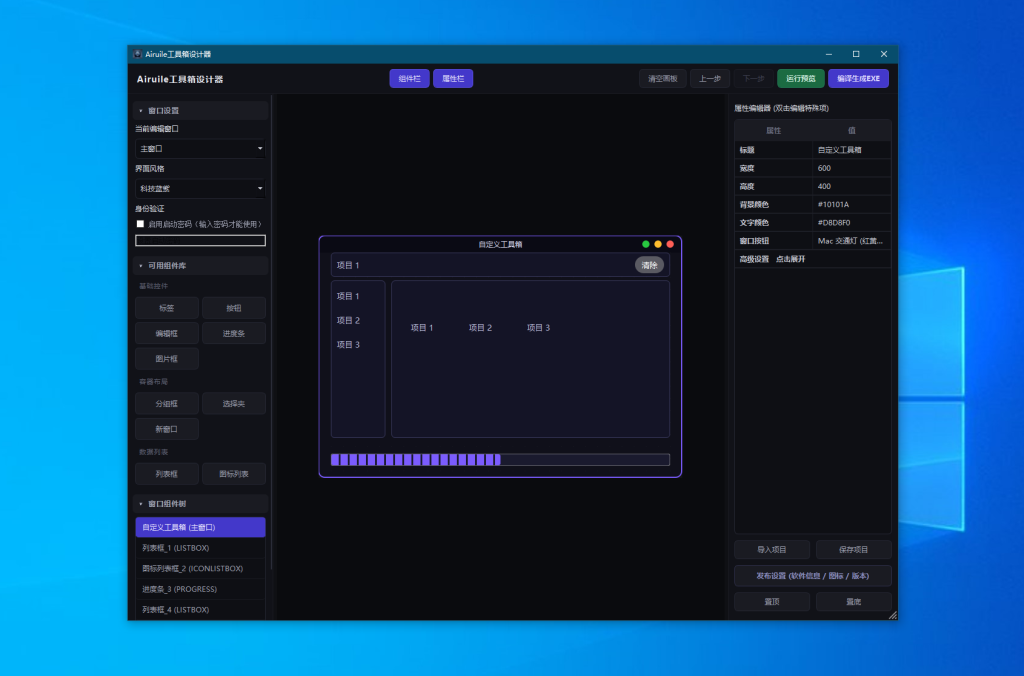Click the 属性 column header
Screen dimensions: 1024x676
774,131
